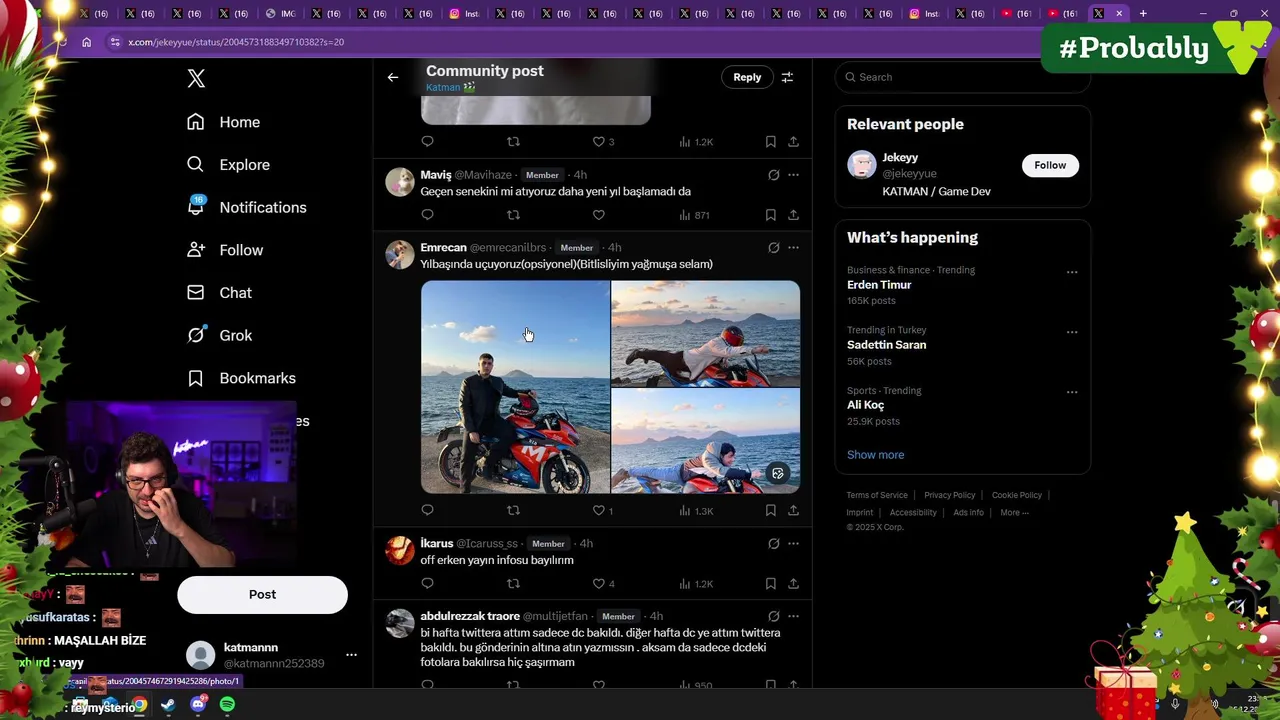
Task: Bookmark Emrecan's post
Action: pos(770,511)
